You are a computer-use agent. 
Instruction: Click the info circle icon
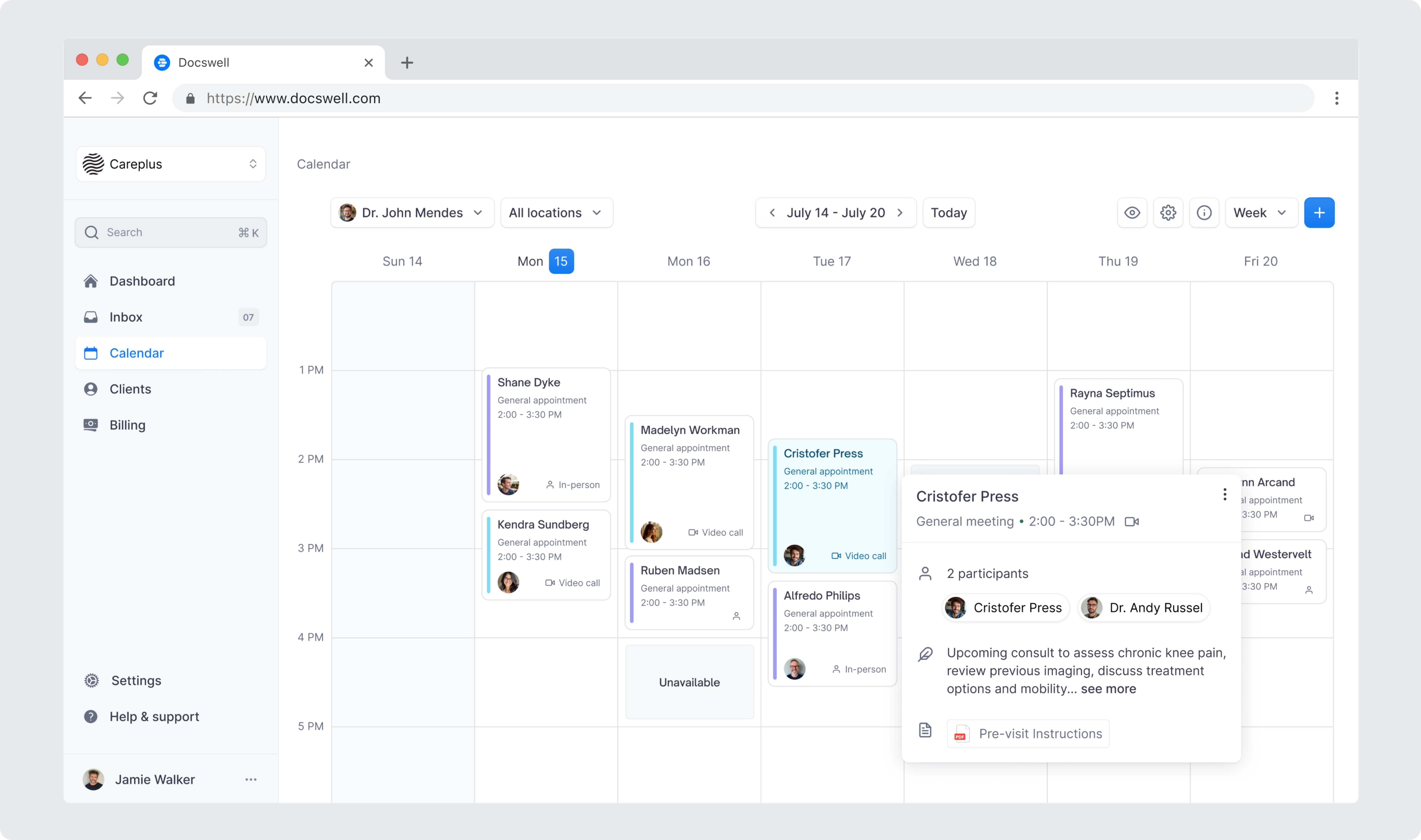[x=1204, y=213]
